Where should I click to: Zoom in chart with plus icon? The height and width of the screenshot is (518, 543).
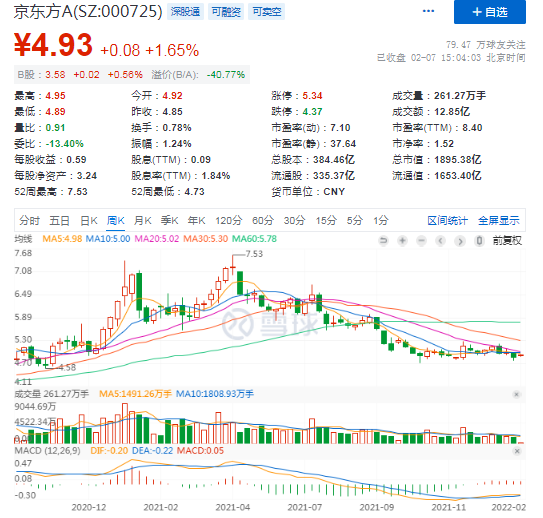[402, 240]
